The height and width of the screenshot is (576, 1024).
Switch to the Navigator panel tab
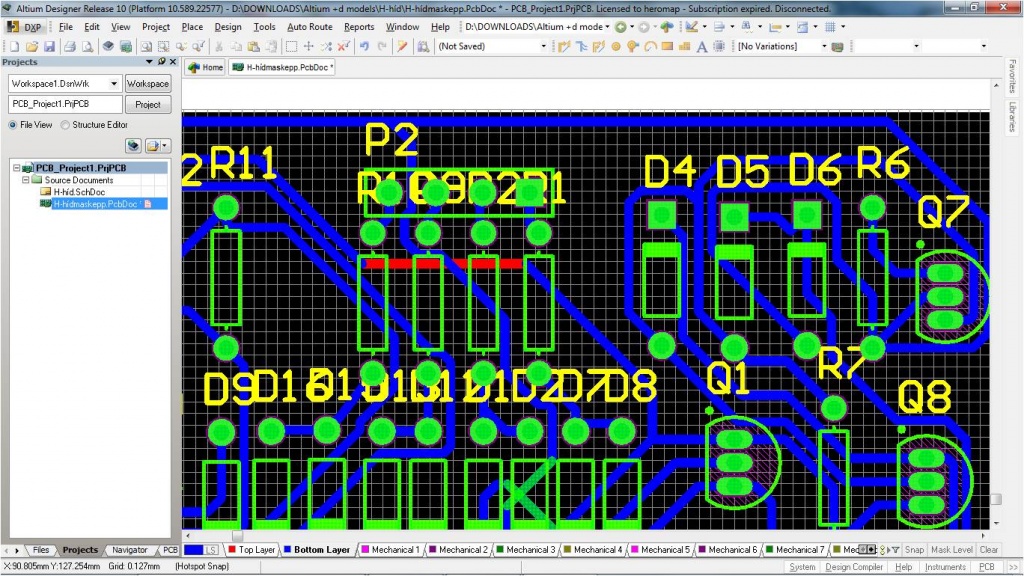129,550
